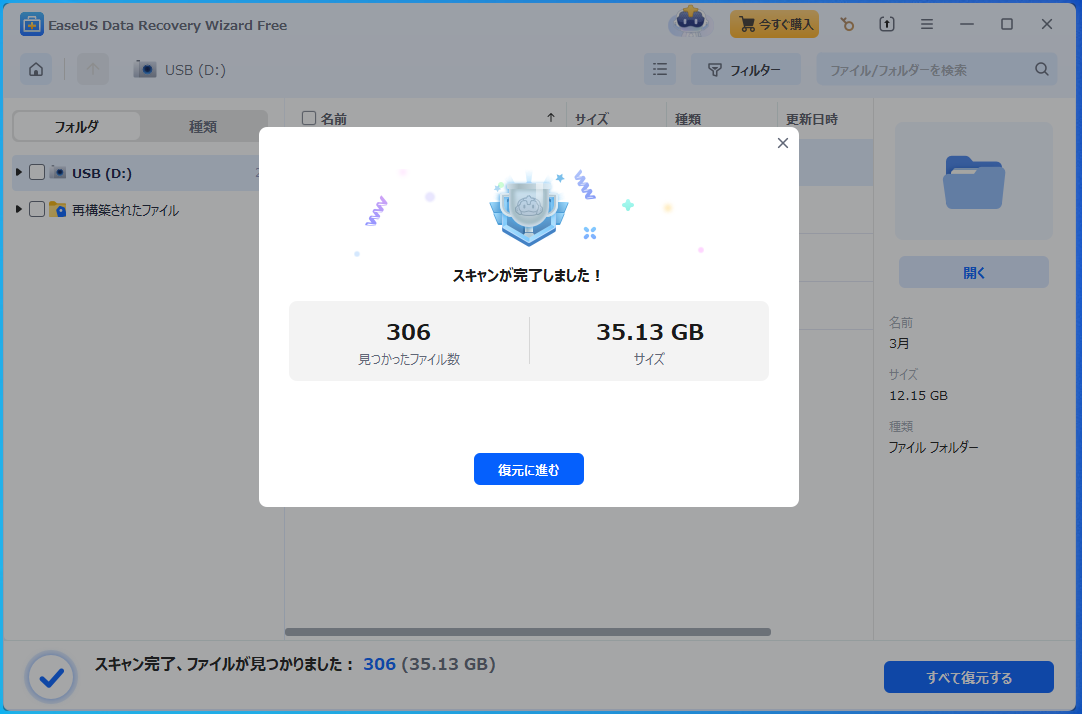1082x714 pixels.
Task: Select USB (D:) item in folder tree
Action: 101,173
